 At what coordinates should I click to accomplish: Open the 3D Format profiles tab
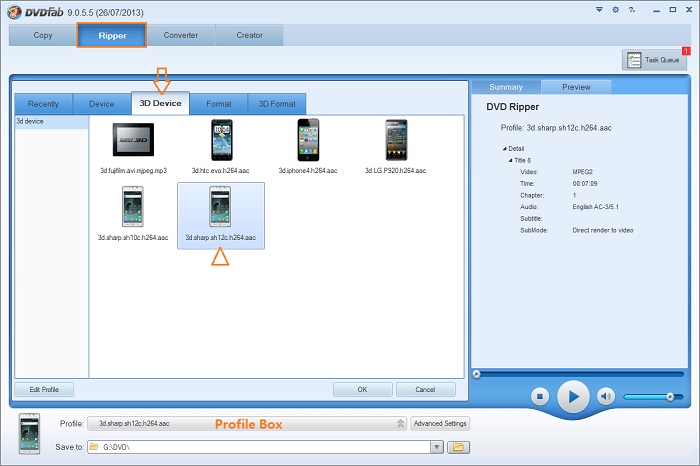pyautogui.click(x=277, y=104)
